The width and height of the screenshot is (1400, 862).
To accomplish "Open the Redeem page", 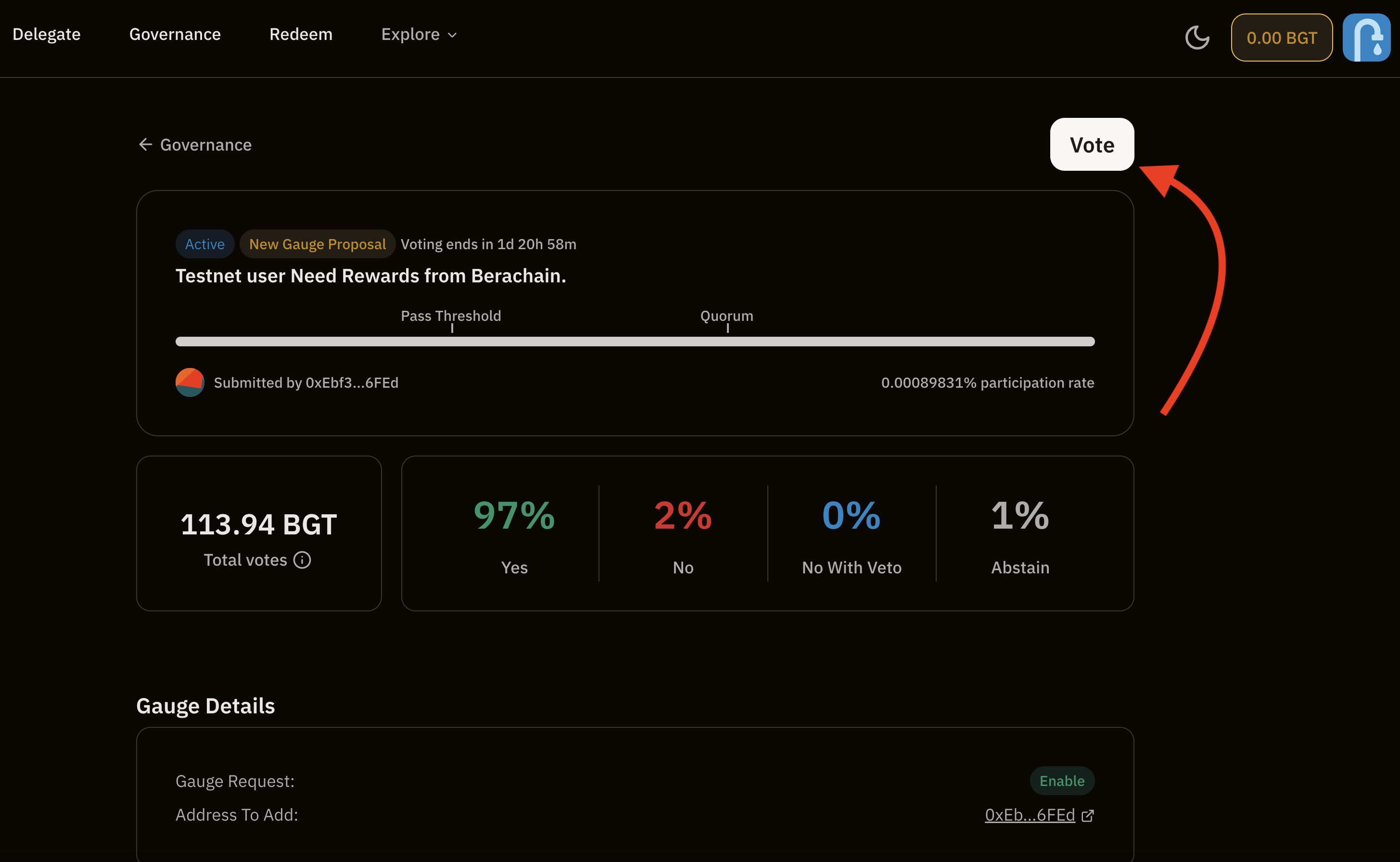I will [301, 34].
